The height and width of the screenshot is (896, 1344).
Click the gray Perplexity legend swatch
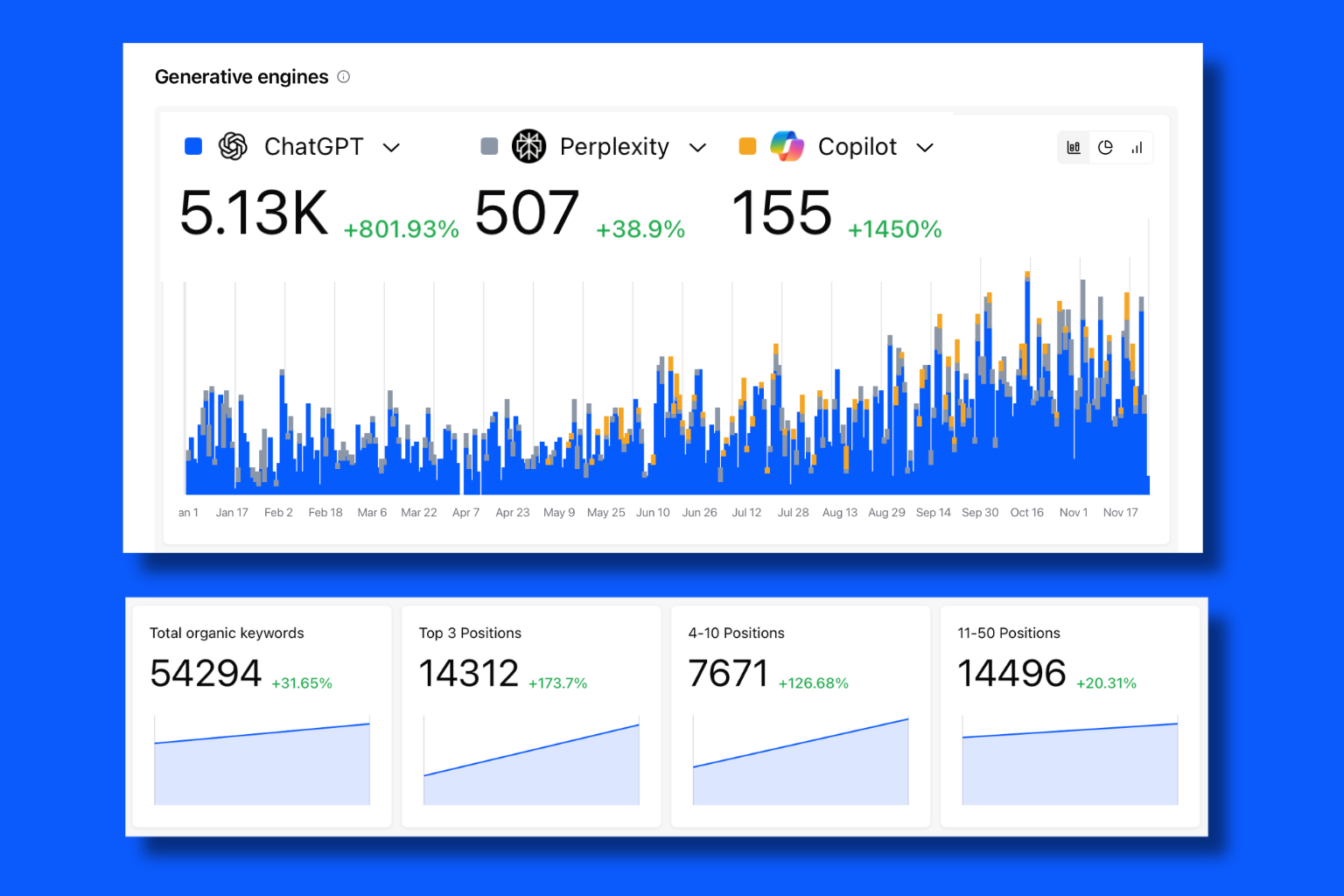click(x=489, y=146)
